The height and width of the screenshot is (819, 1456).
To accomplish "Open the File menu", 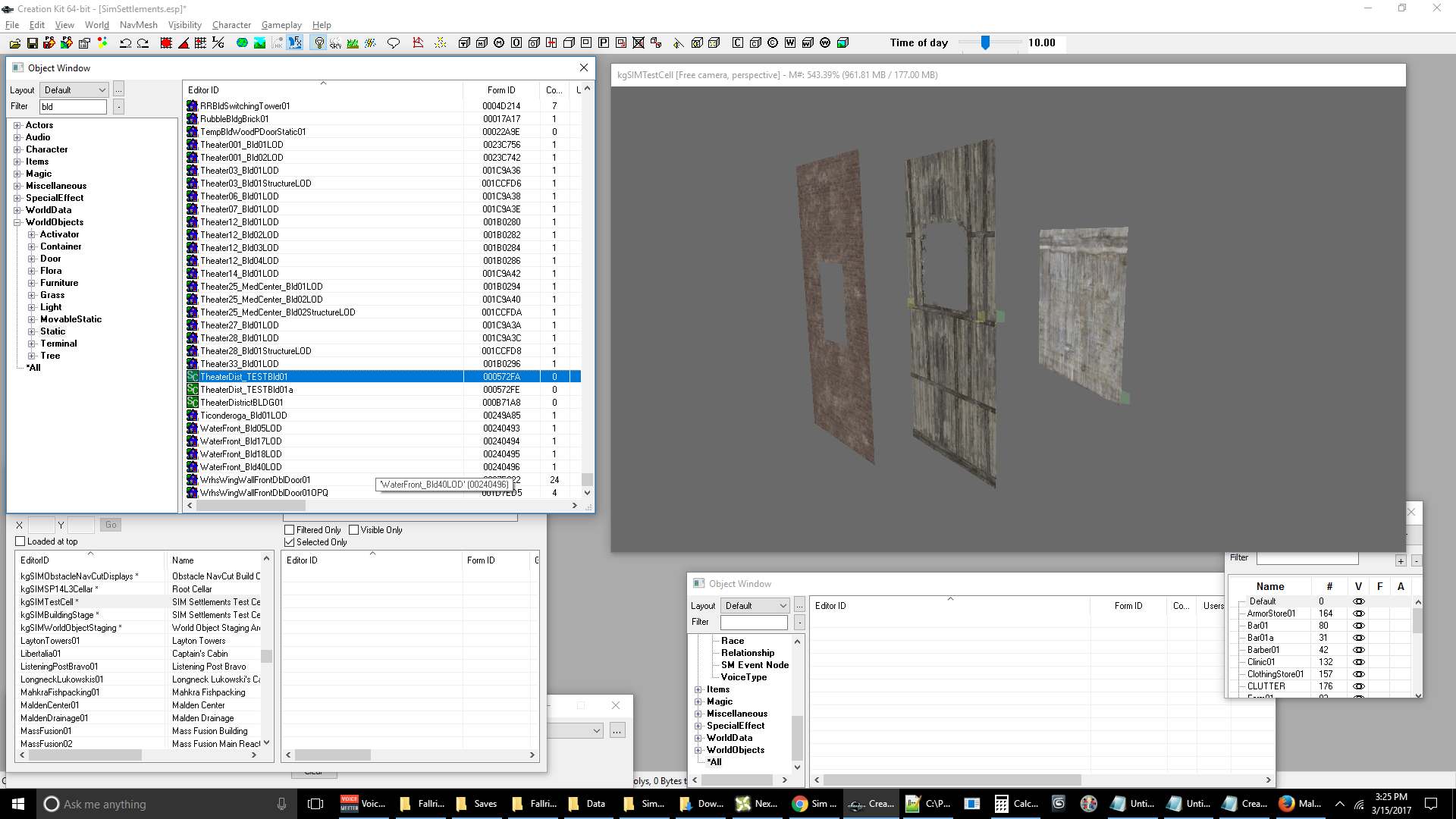I will pyautogui.click(x=12, y=25).
